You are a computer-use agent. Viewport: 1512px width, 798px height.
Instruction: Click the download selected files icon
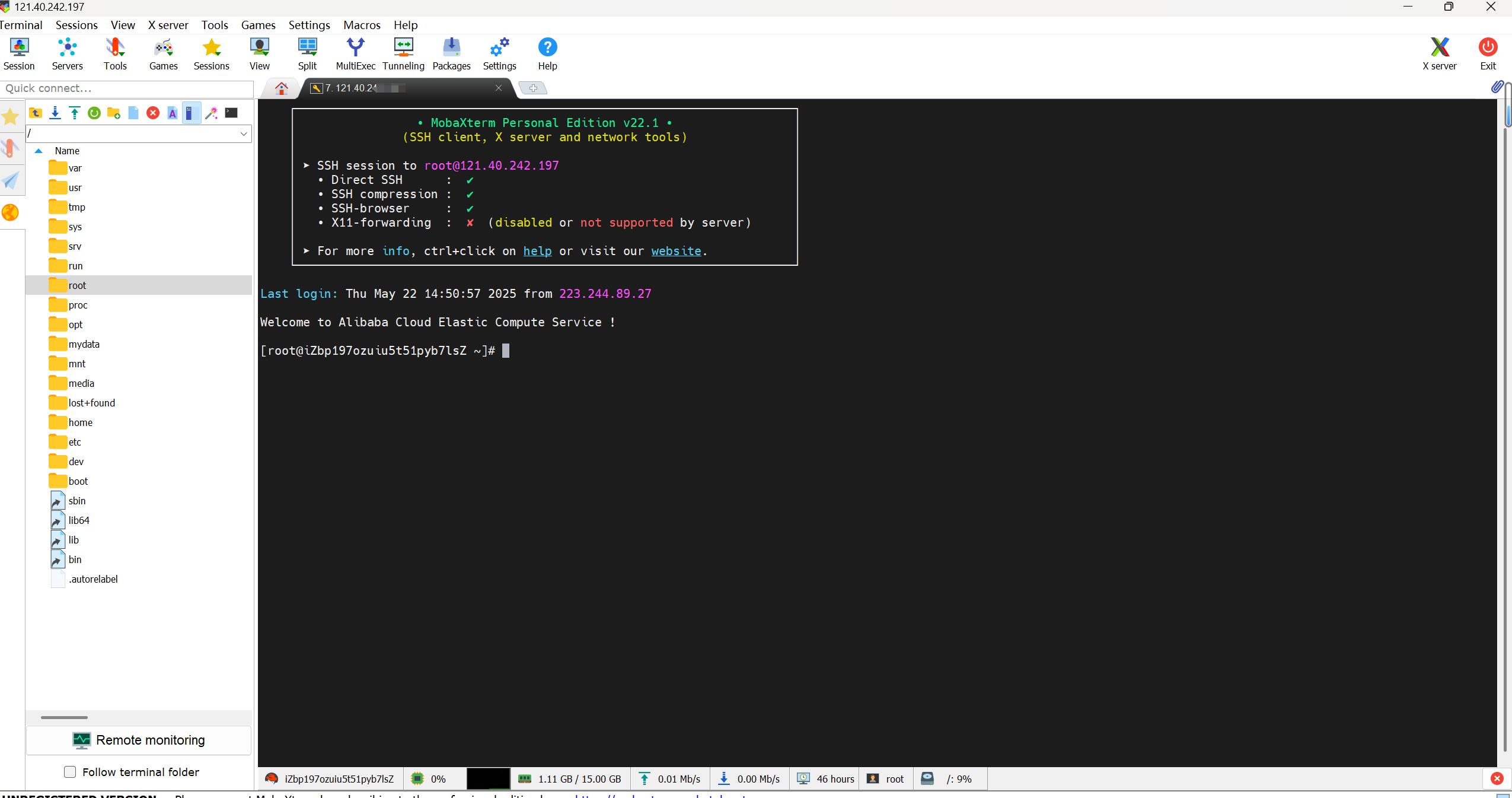55,113
